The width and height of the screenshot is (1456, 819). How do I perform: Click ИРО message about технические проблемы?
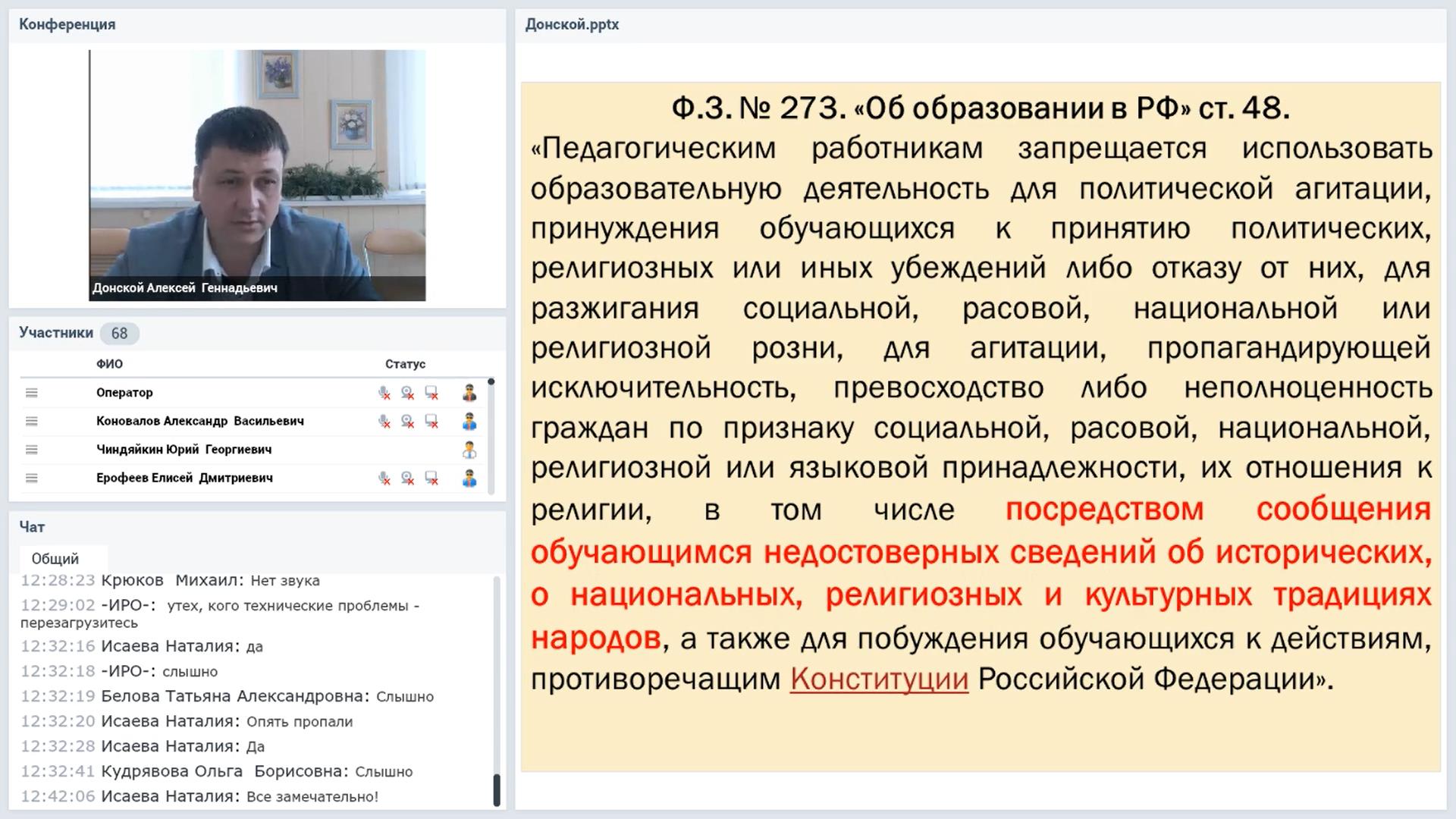pyautogui.click(x=220, y=614)
